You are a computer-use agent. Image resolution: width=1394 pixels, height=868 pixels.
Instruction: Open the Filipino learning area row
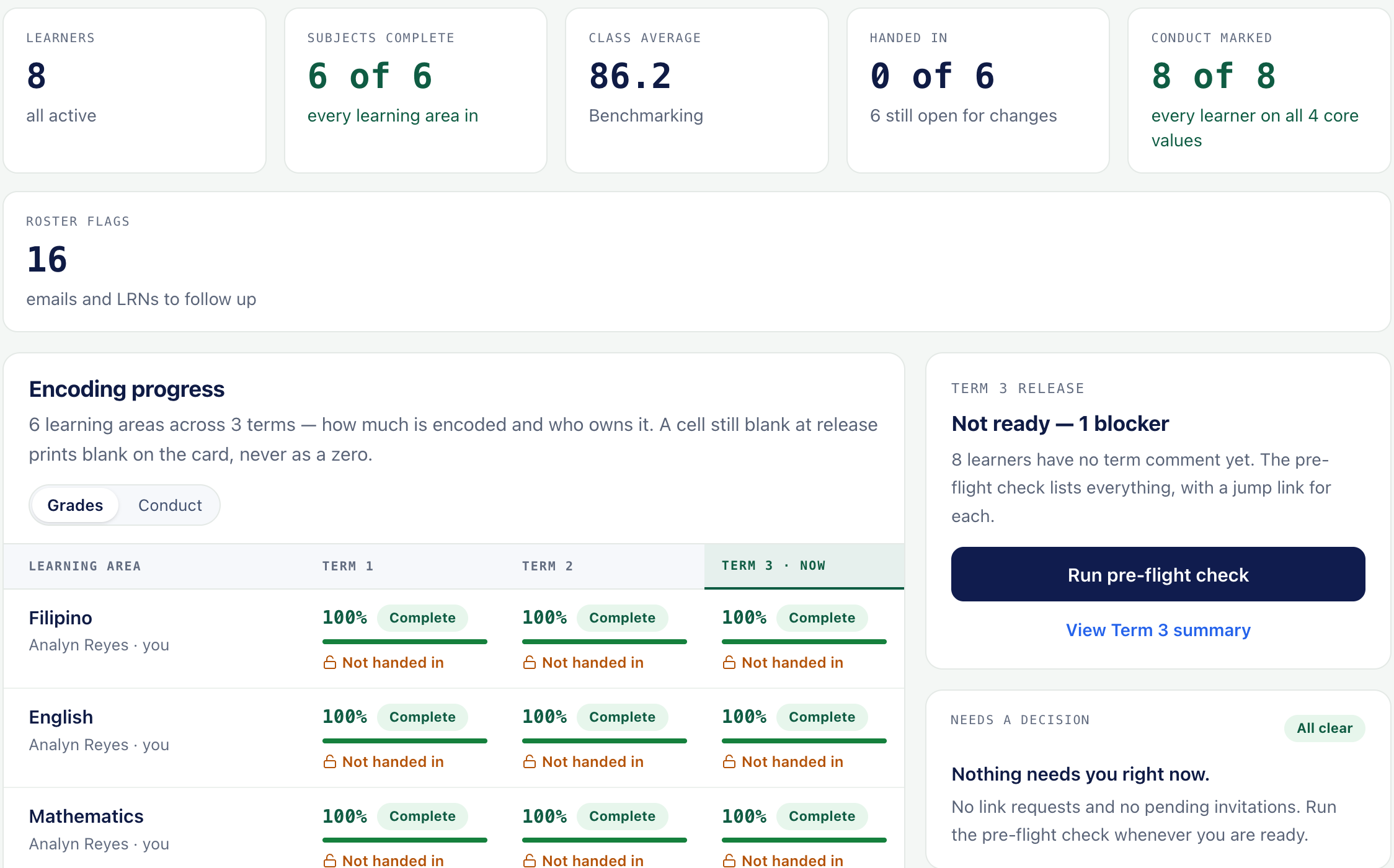tap(454, 639)
